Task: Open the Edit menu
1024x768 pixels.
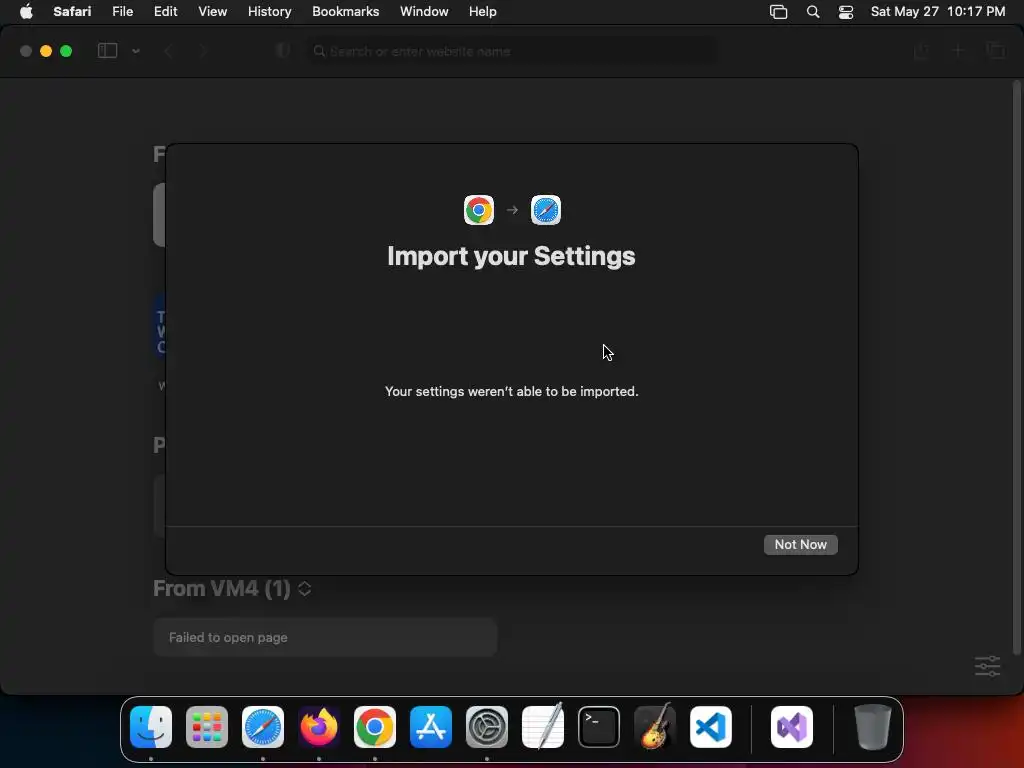Action: (165, 12)
